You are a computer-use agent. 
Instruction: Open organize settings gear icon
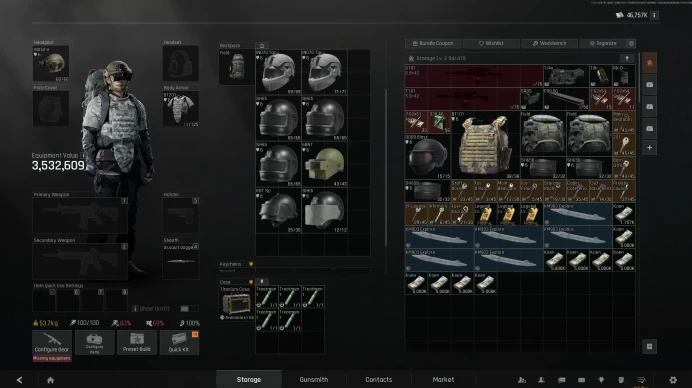631,43
